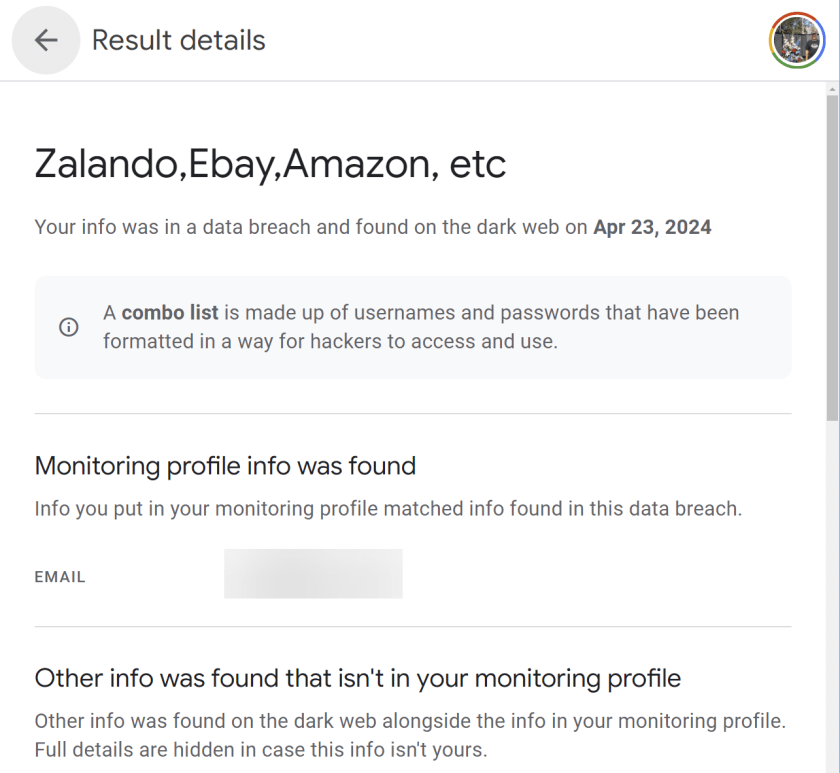Screen dimensions: 840x773
Task: Click the "Monitoring profile info was found" heading
Action: click(225, 465)
